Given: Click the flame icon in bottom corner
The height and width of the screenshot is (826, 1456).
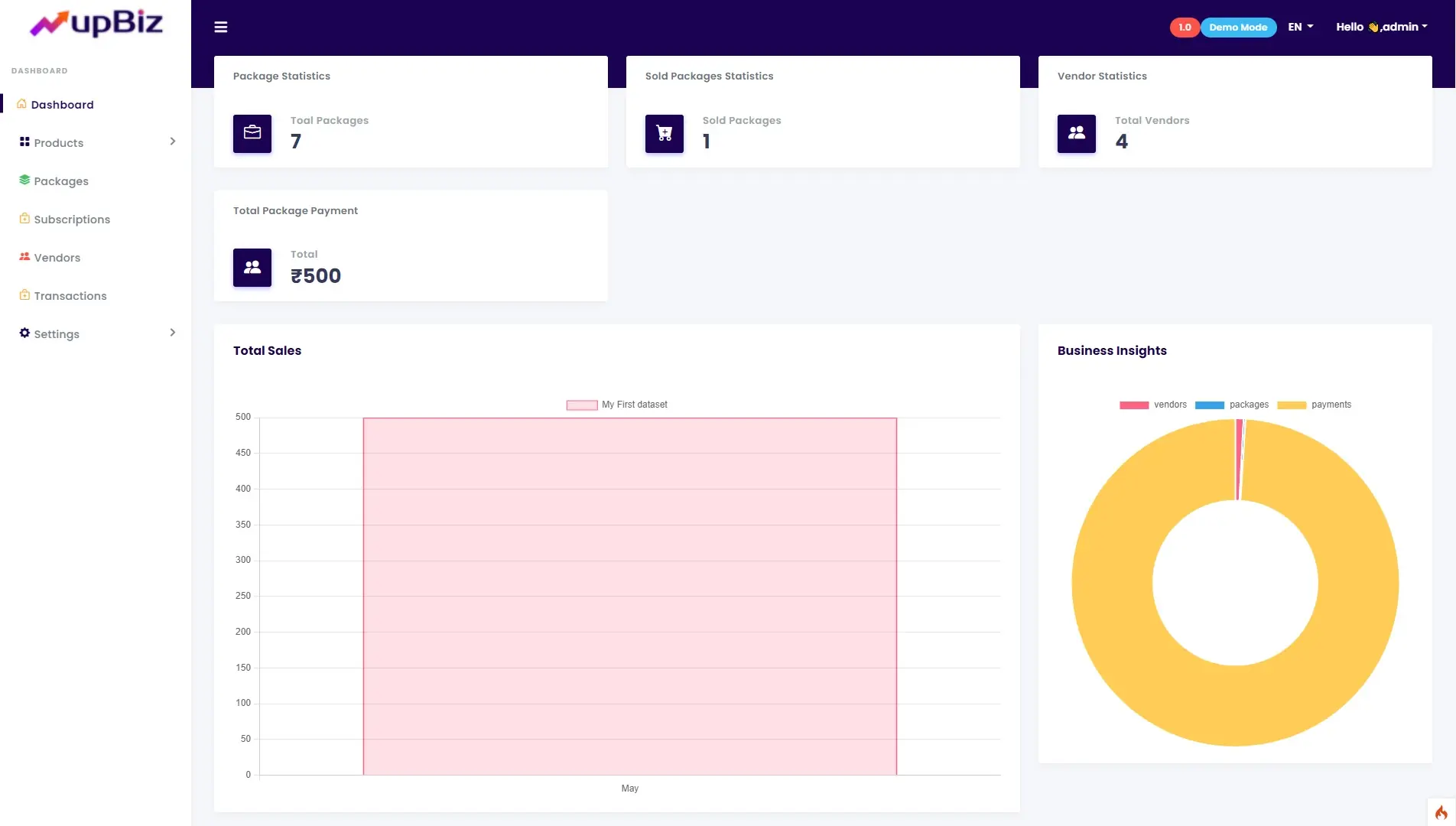Looking at the screenshot, I should tap(1441, 812).
